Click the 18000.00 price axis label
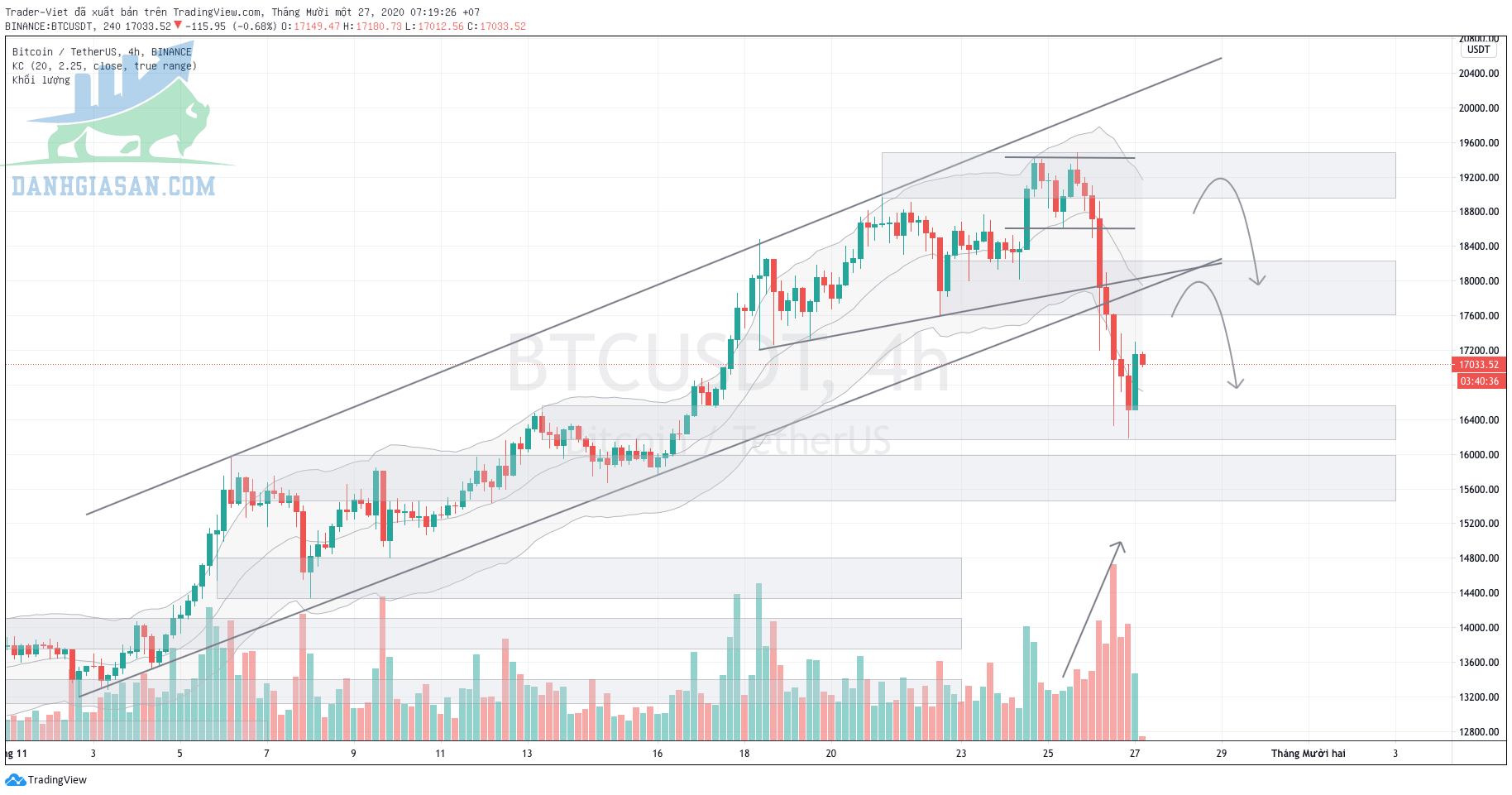 click(1478, 281)
